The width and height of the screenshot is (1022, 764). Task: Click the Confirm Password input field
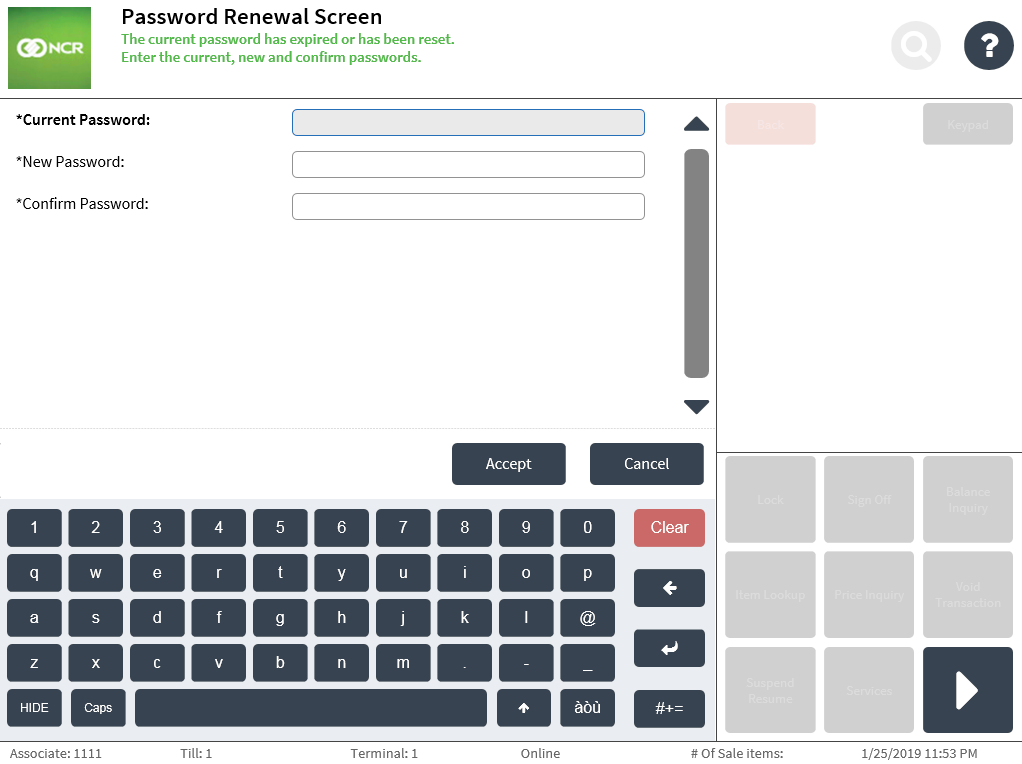point(468,206)
